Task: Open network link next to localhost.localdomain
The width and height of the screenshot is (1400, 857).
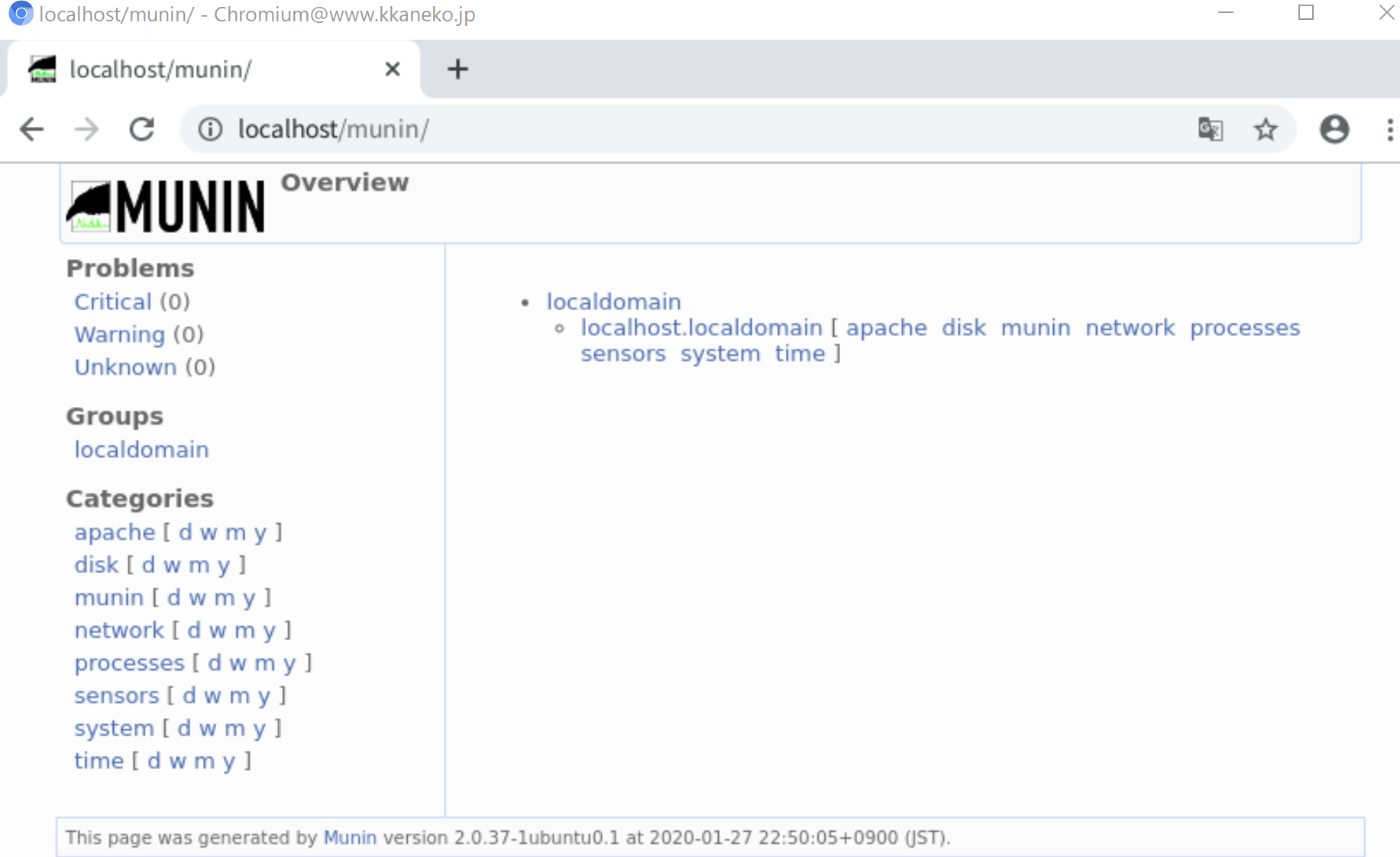Action: point(1130,328)
